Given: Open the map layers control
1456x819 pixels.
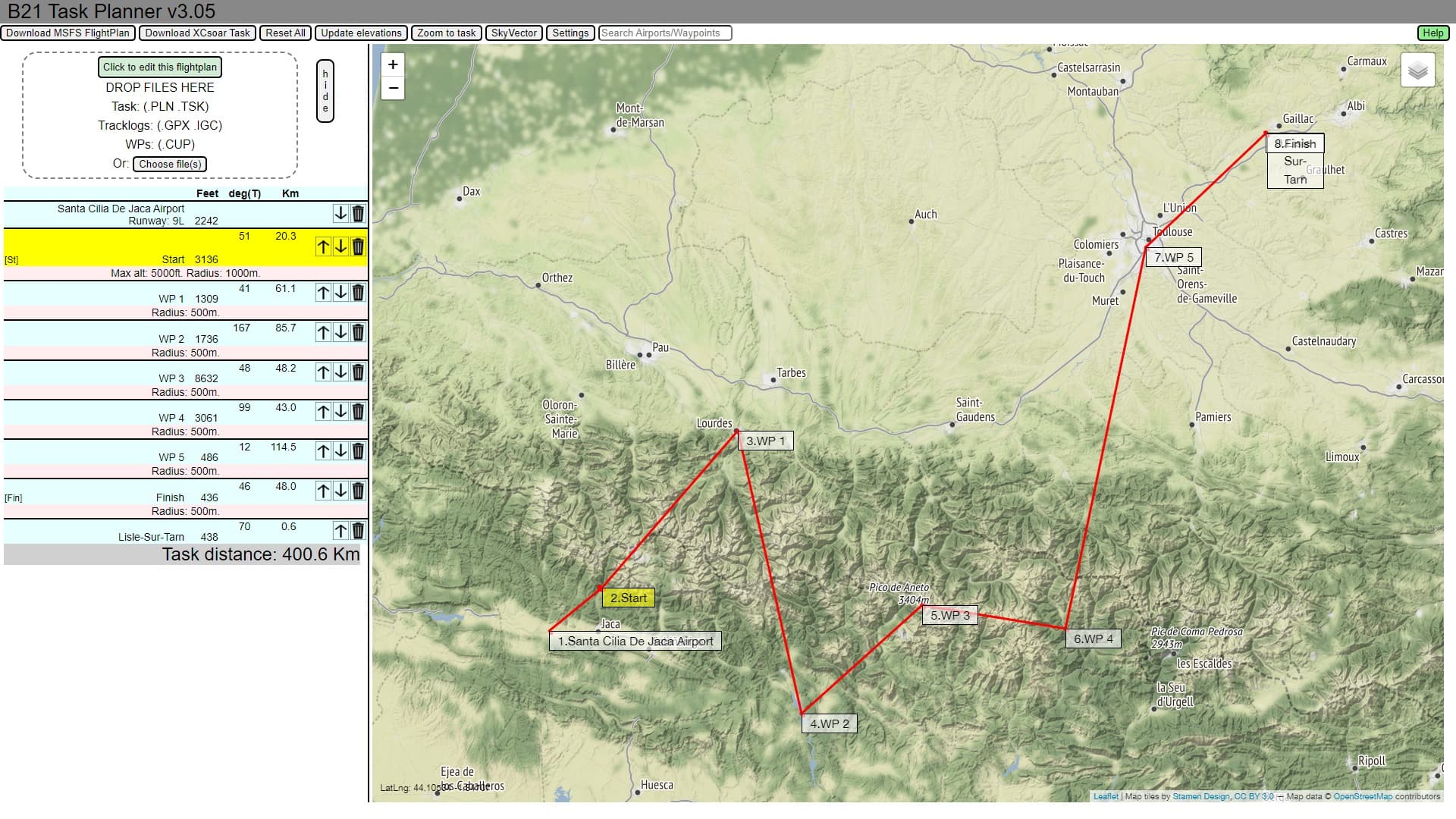Looking at the screenshot, I should click(x=1417, y=71).
